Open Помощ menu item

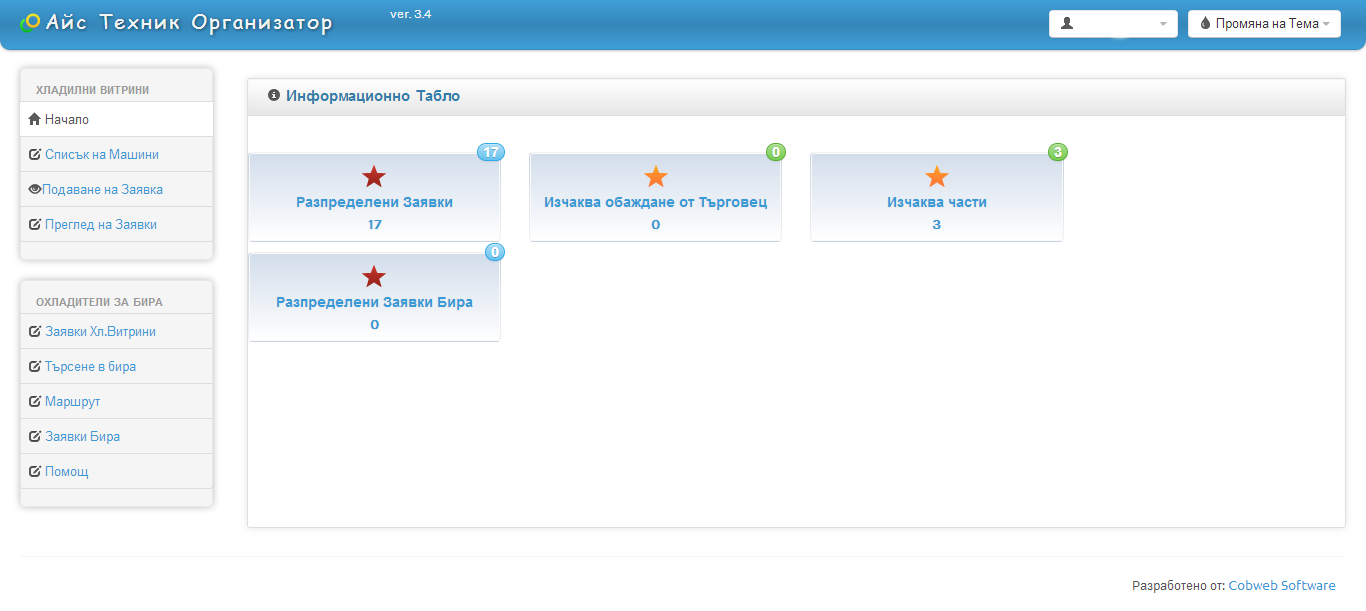coord(116,472)
